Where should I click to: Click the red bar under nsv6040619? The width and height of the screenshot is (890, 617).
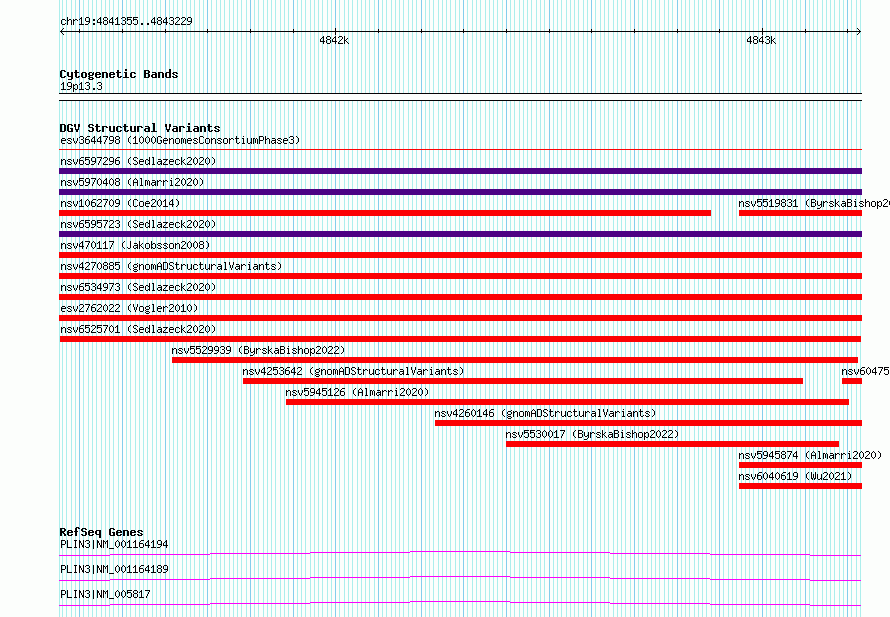tap(800, 486)
